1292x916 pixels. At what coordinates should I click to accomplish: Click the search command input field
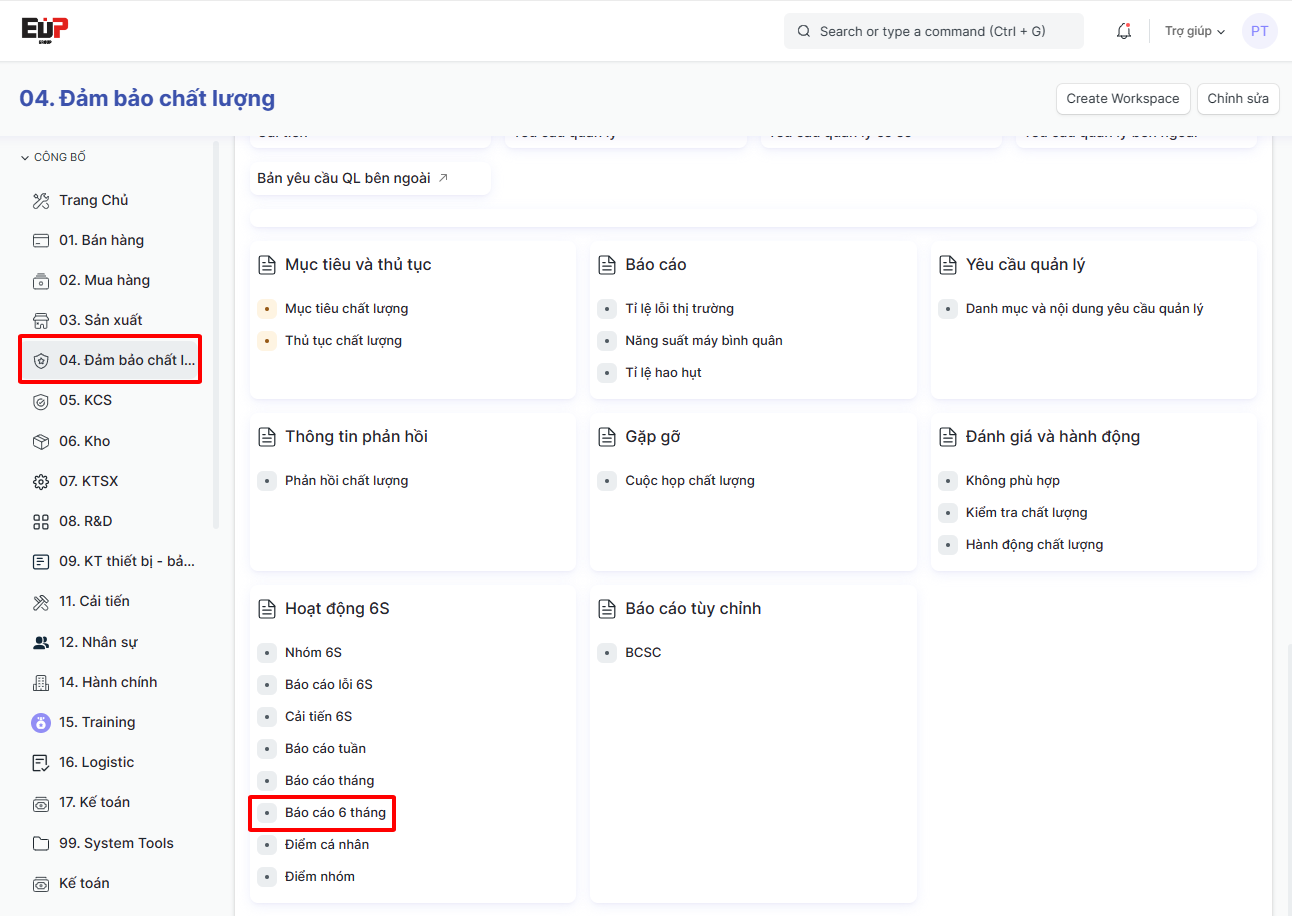pyautogui.click(x=933, y=31)
